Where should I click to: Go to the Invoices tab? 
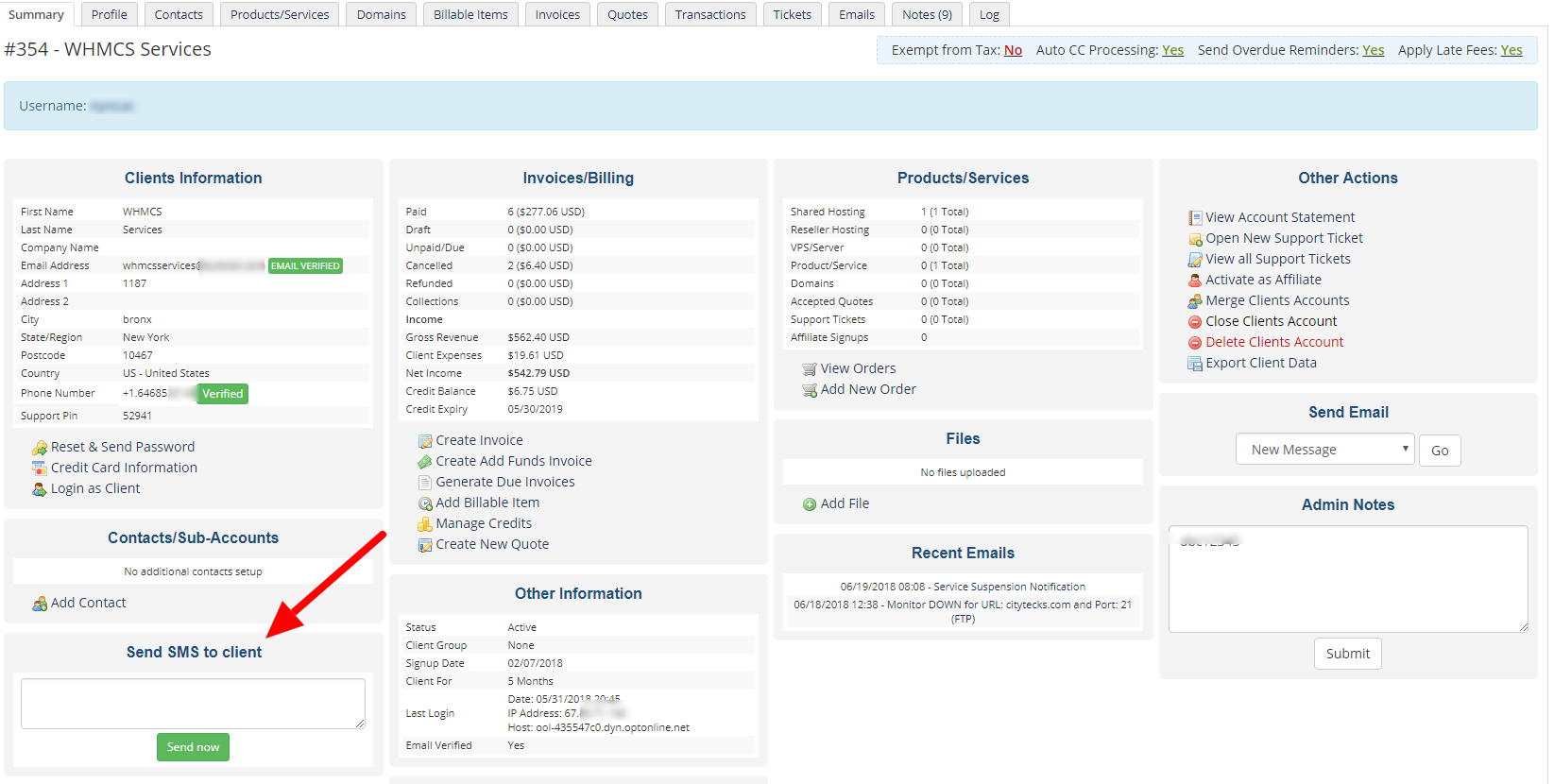(557, 14)
